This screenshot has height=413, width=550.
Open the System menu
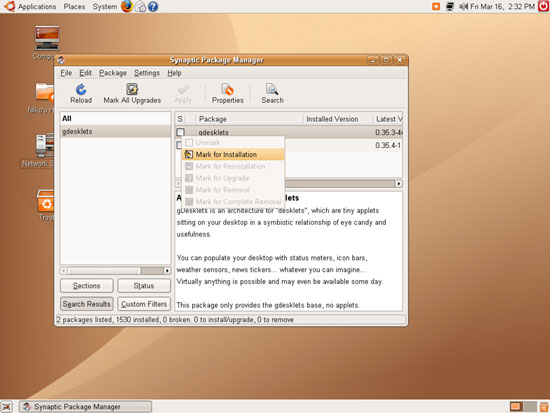click(x=105, y=6)
